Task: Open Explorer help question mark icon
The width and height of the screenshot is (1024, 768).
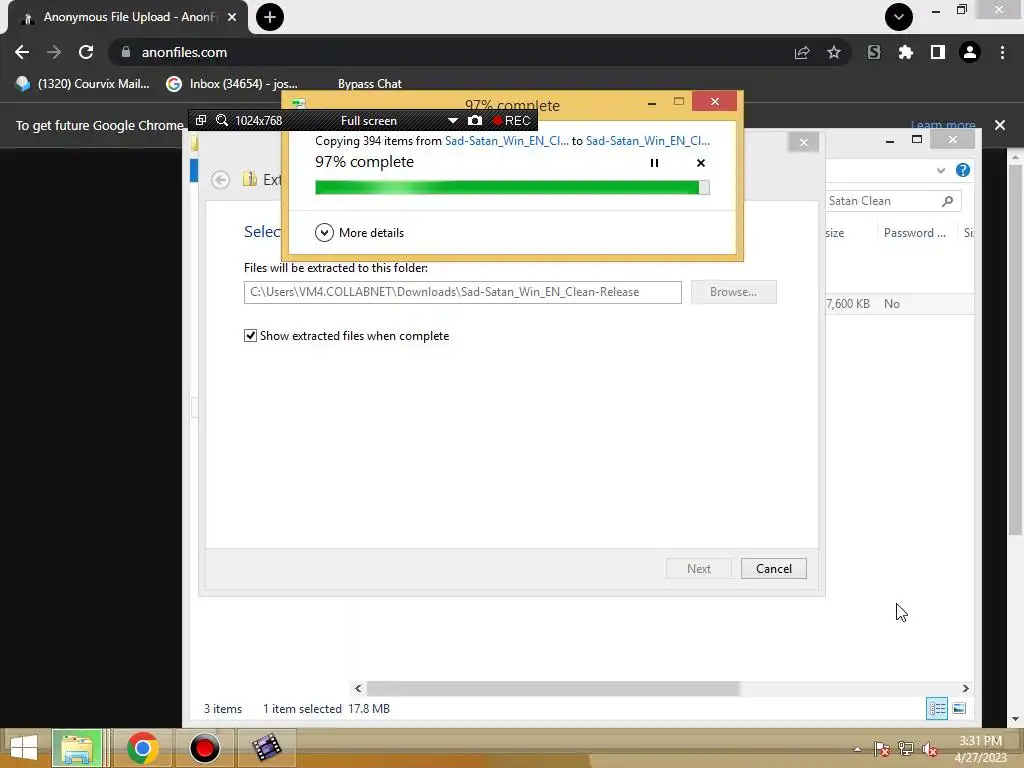Action: point(963,170)
